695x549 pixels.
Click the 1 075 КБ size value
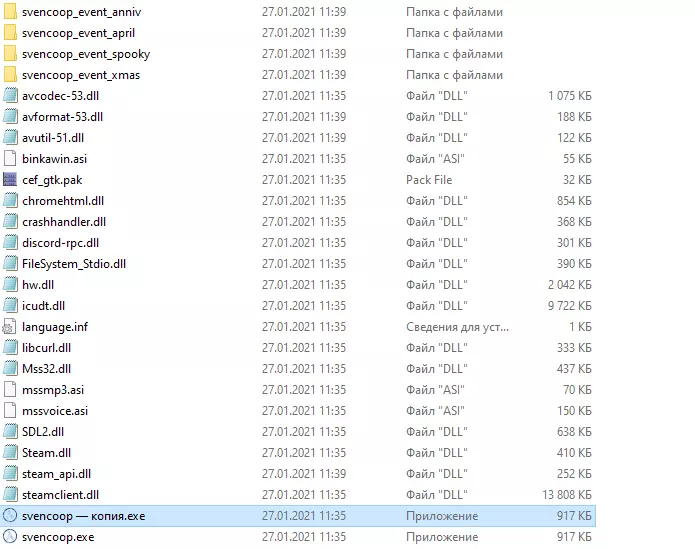pyautogui.click(x=570, y=96)
